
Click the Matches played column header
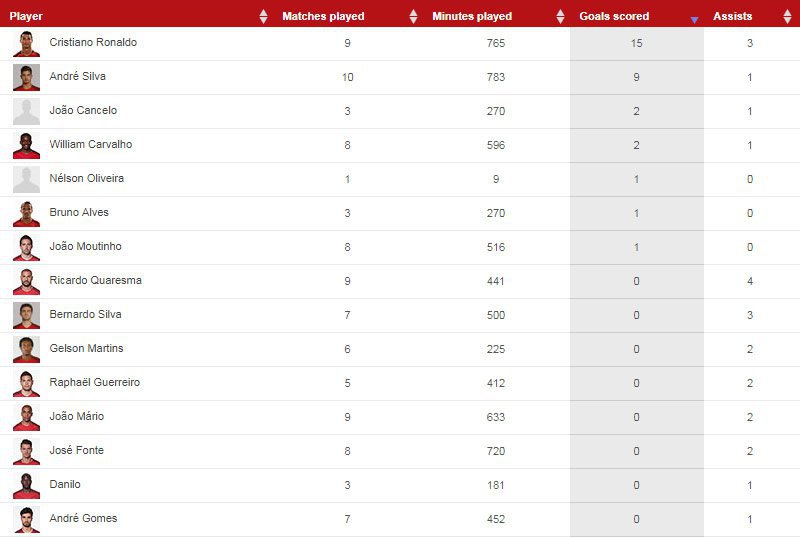tap(323, 16)
